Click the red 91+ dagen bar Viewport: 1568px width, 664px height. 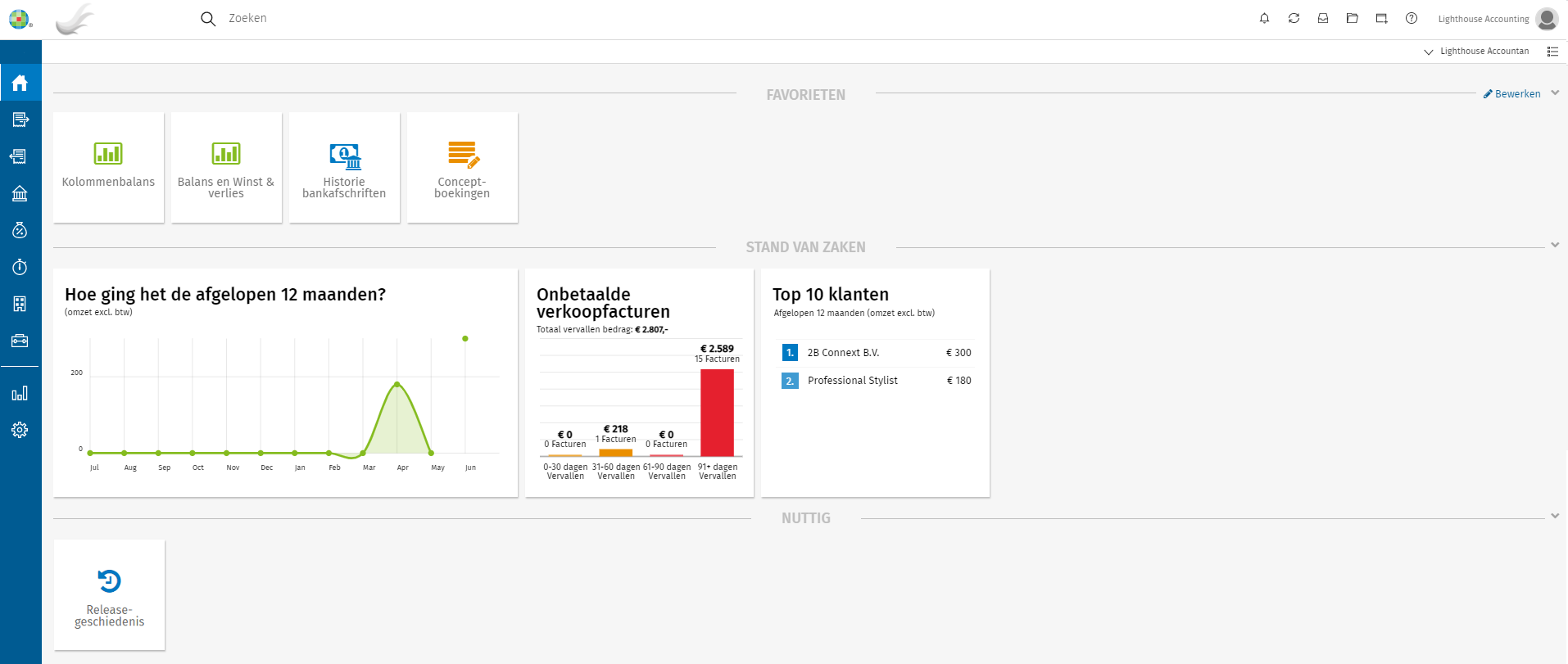pos(717,413)
